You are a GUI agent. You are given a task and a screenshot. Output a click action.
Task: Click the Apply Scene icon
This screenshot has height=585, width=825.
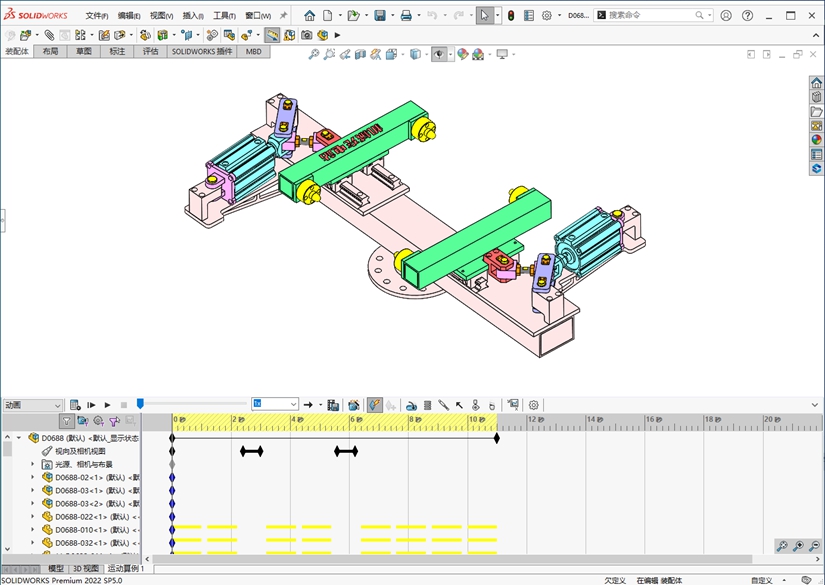[478, 54]
